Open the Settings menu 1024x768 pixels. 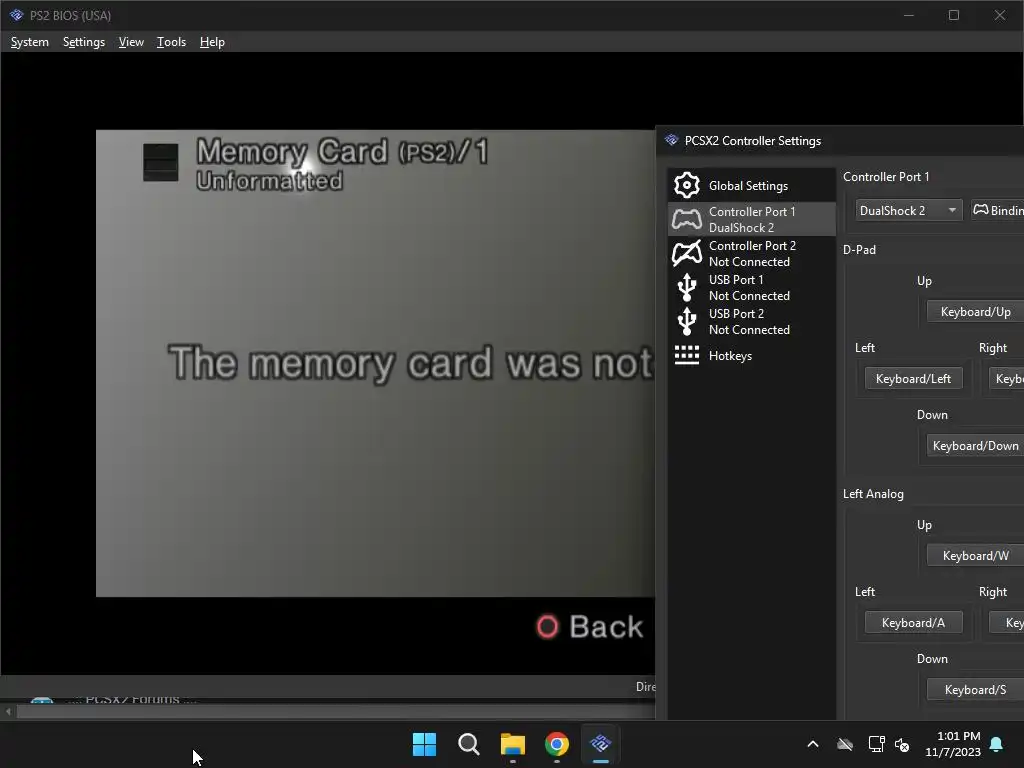click(84, 42)
